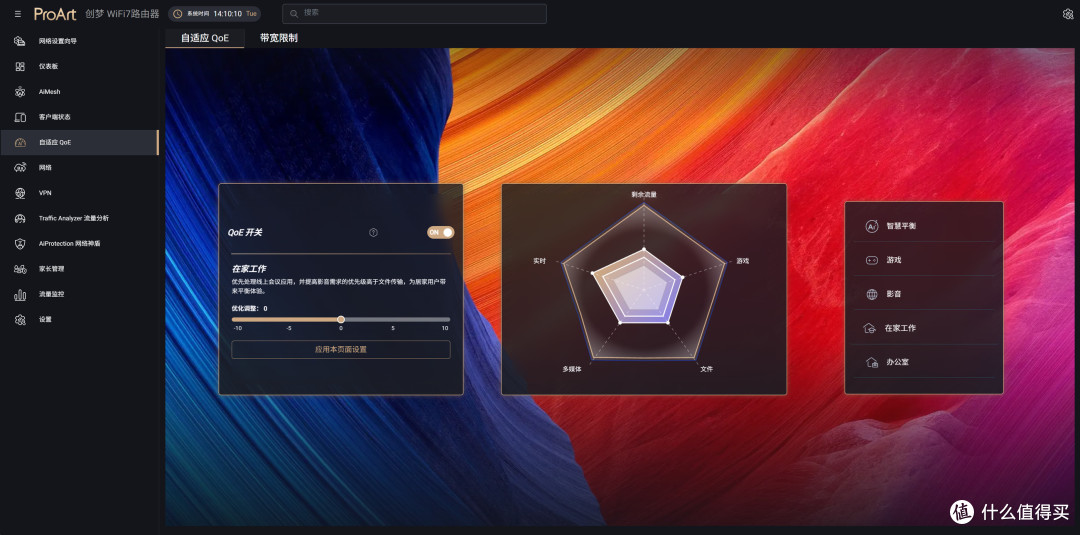Click the 多媒体 radar chart label
The width and height of the screenshot is (1080, 535).
pyautogui.click(x=572, y=370)
